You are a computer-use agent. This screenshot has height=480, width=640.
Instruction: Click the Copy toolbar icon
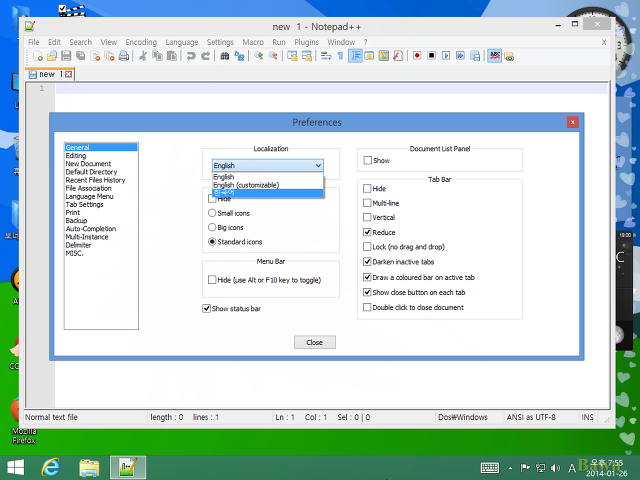[x=157, y=56]
